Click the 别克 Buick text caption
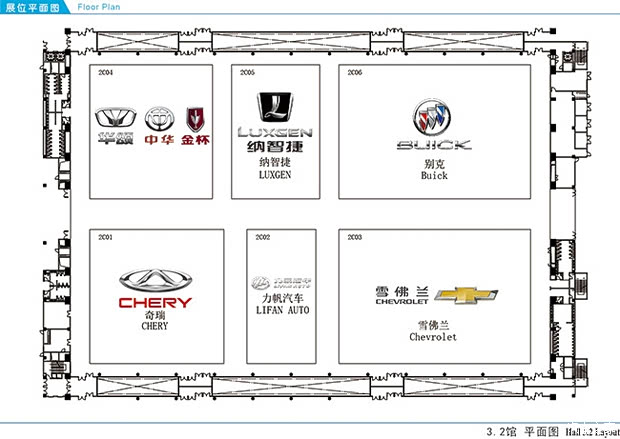This screenshot has width=620, height=439. point(433,169)
